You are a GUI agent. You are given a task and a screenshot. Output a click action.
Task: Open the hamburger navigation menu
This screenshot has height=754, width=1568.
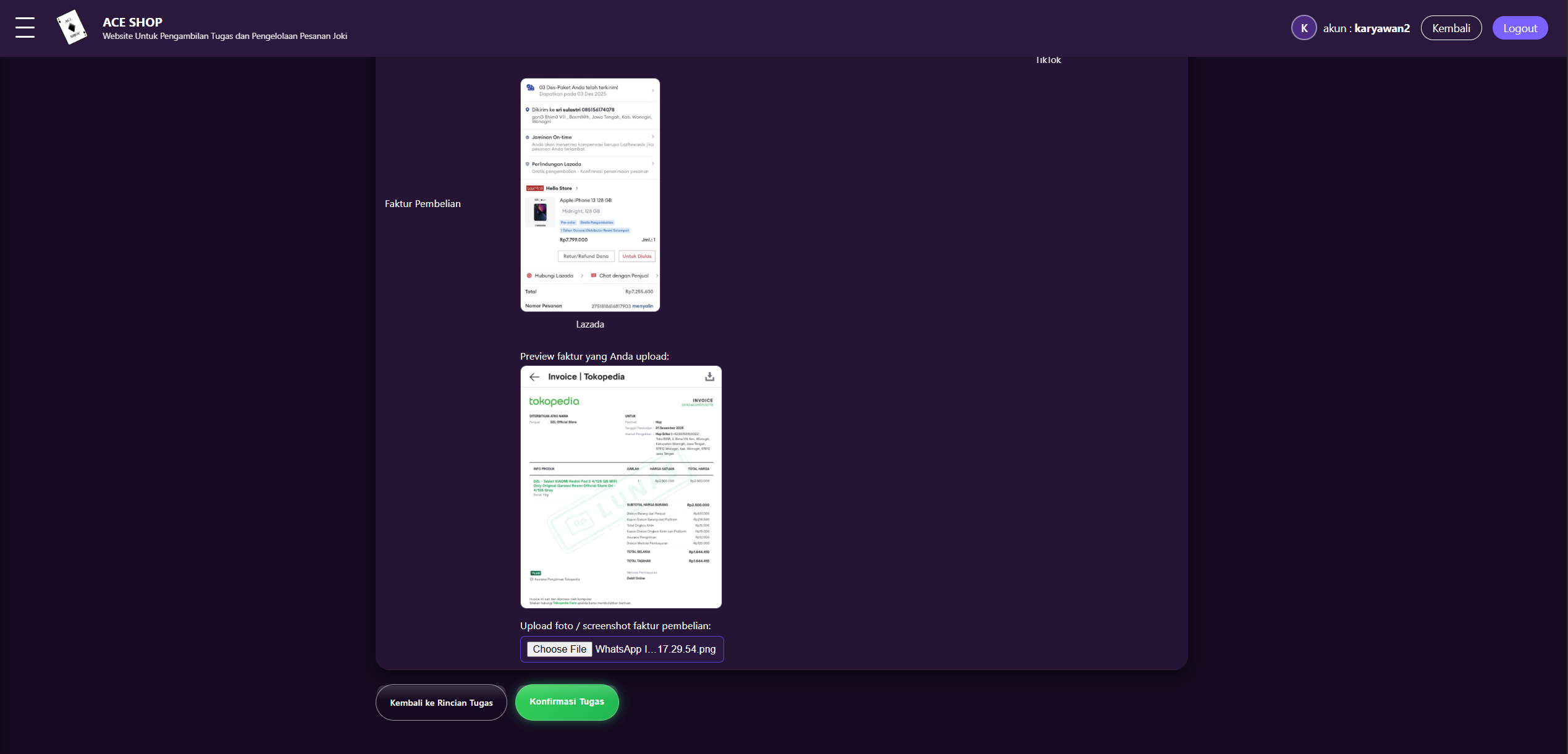point(25,28)
